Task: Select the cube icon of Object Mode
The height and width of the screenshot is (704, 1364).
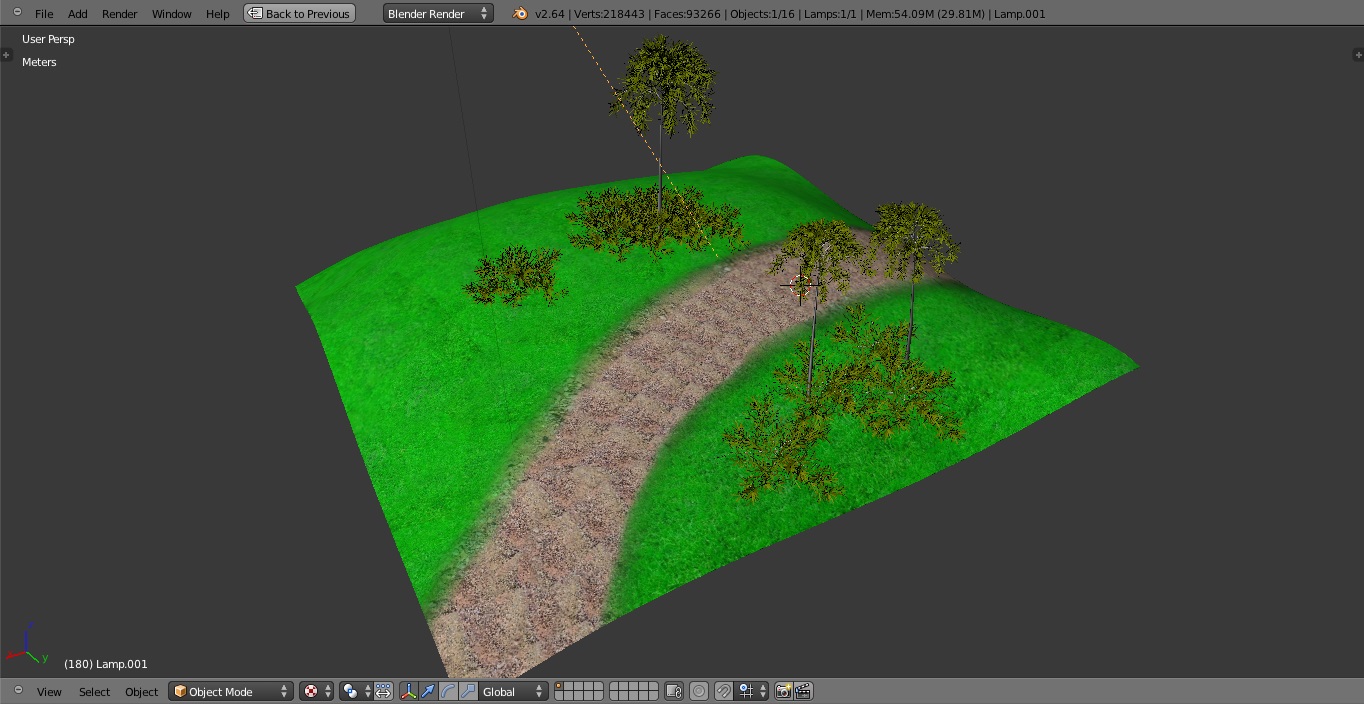Action: pyautogui.click(x=180, y=691)
